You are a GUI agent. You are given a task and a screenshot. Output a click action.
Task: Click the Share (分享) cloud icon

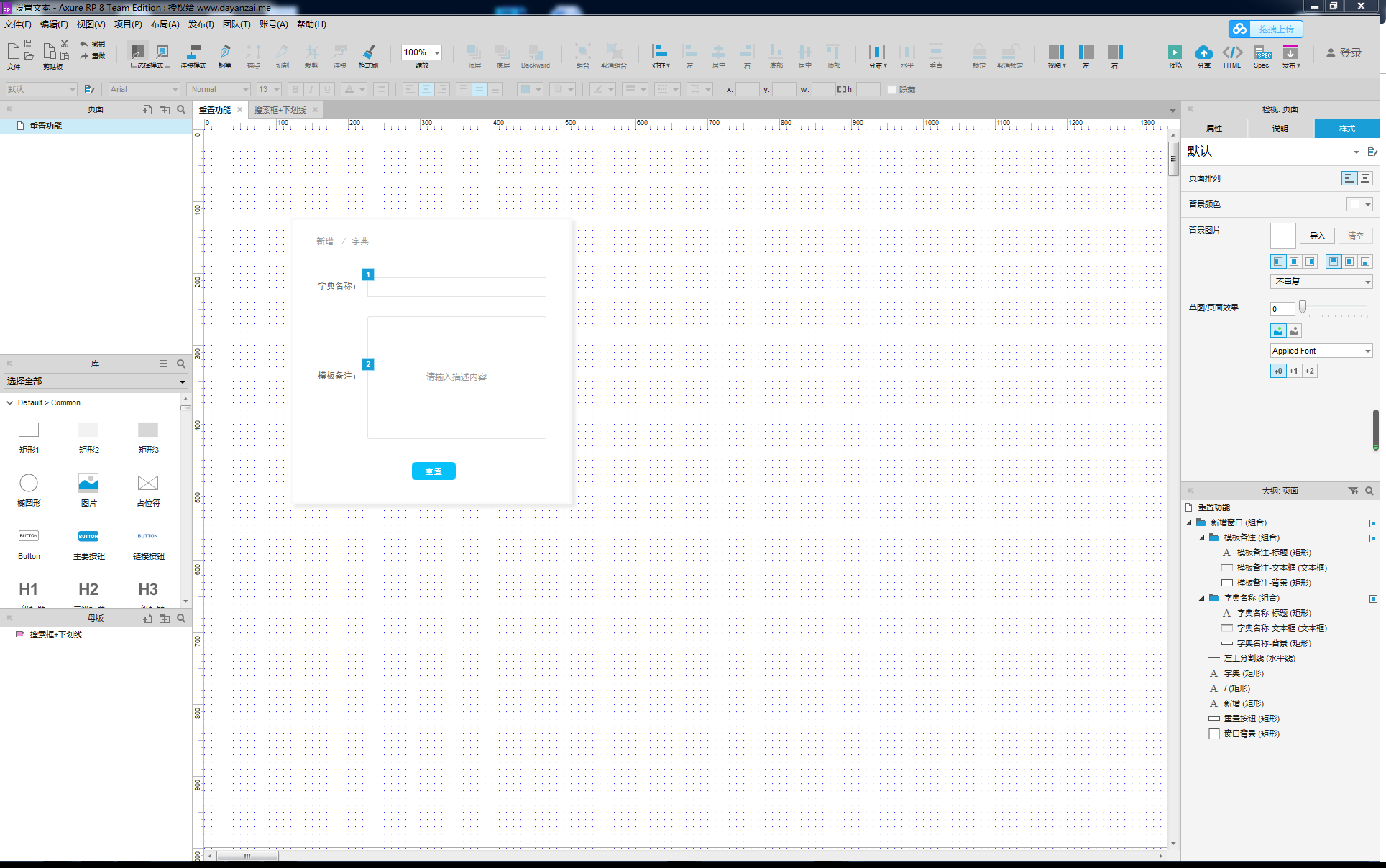click(x=1203, y=53)
